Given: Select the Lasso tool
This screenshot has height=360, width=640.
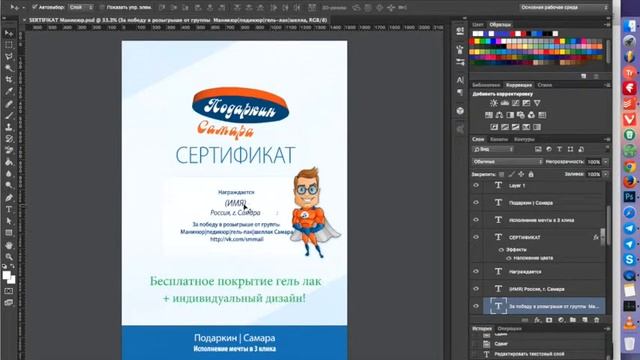Looking at the screenshot, I should pyautogui.click(x=9, y=56).
